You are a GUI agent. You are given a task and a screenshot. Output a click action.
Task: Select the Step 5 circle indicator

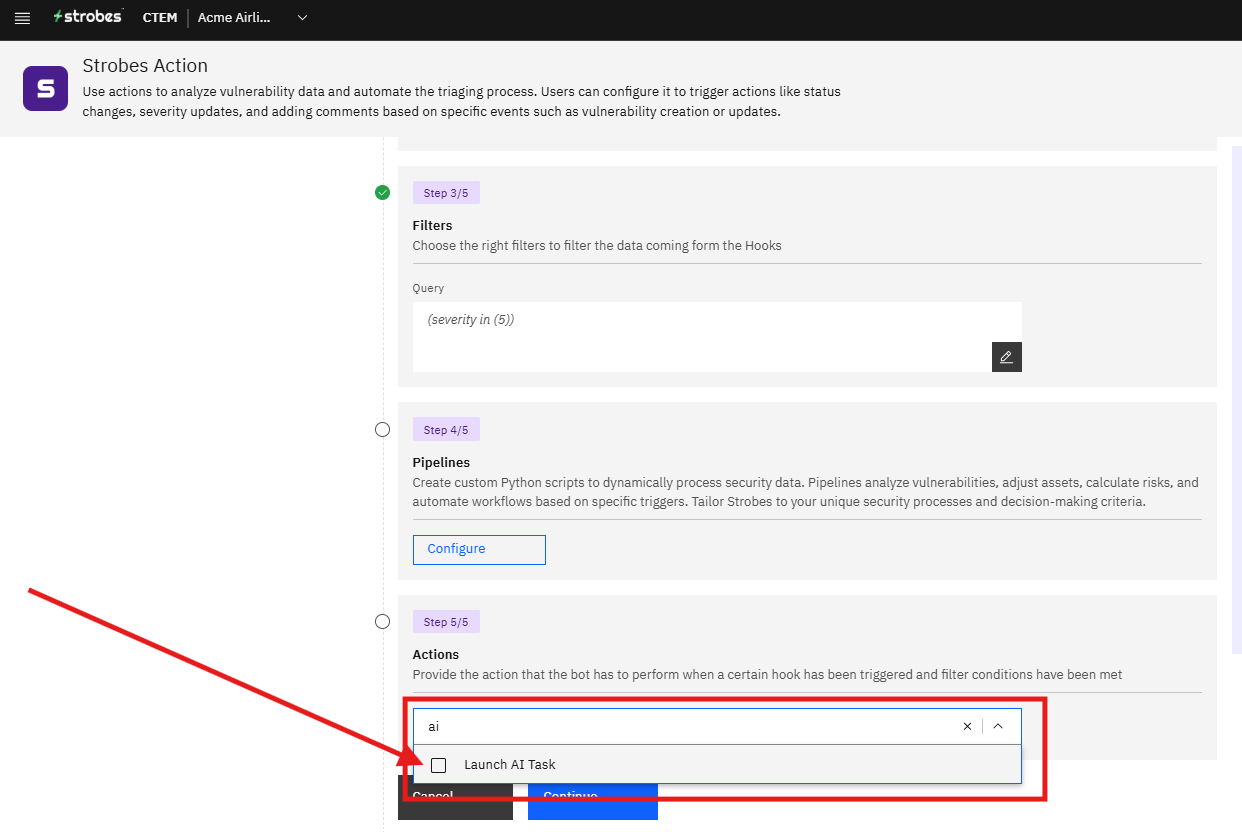pyautogui.click(x=382, y=622)
